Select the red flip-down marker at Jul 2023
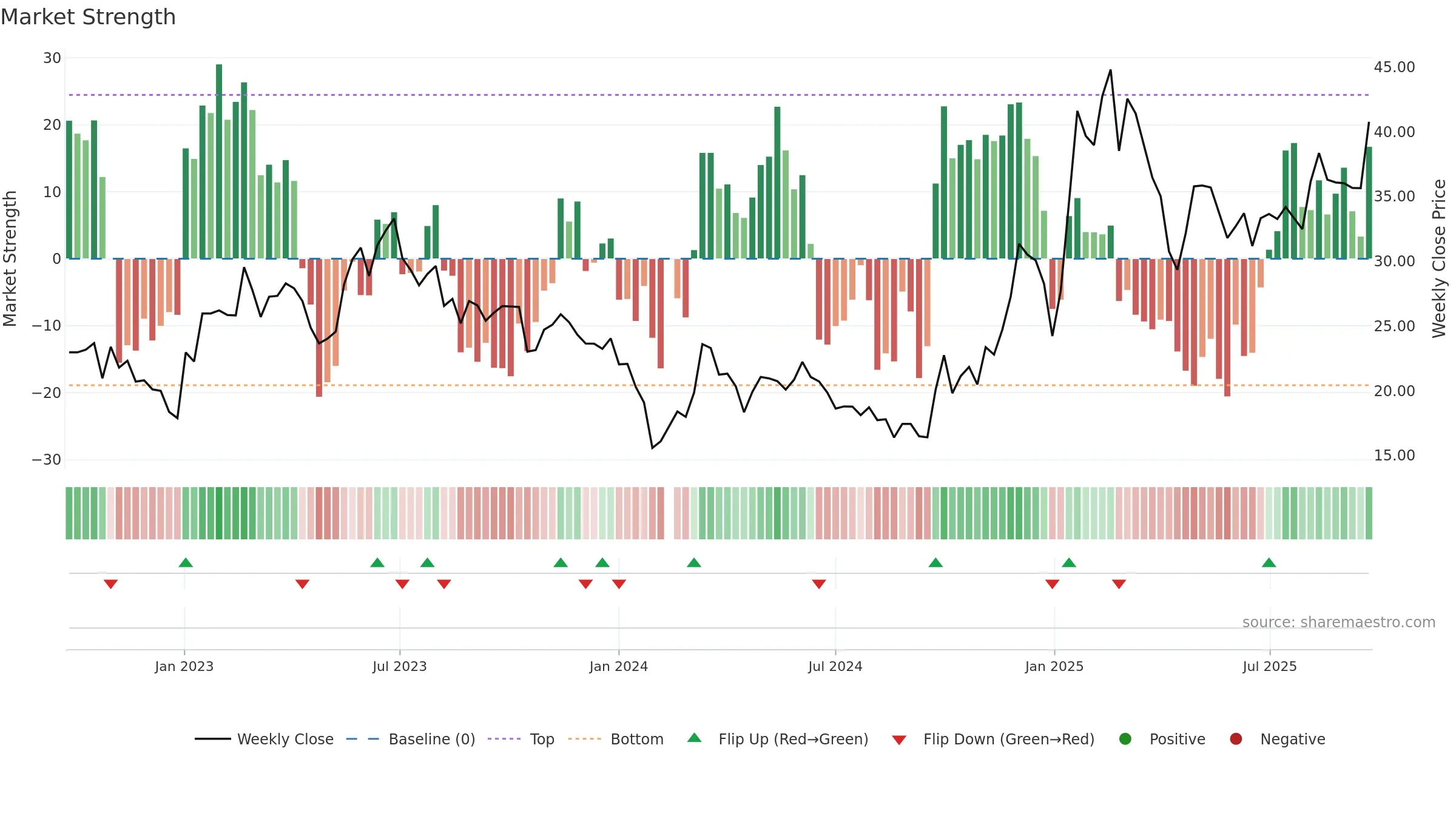The width and height of the screenshot is (1456, 819). [402, 584]
